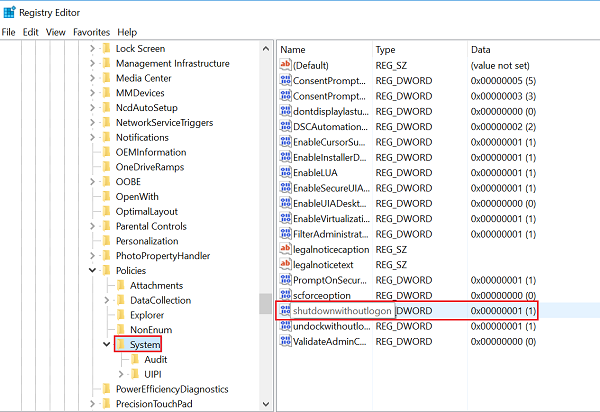Click the legalnoticecaption string icon
This screenshot has height=412, width=600.
tap(285, 249)
